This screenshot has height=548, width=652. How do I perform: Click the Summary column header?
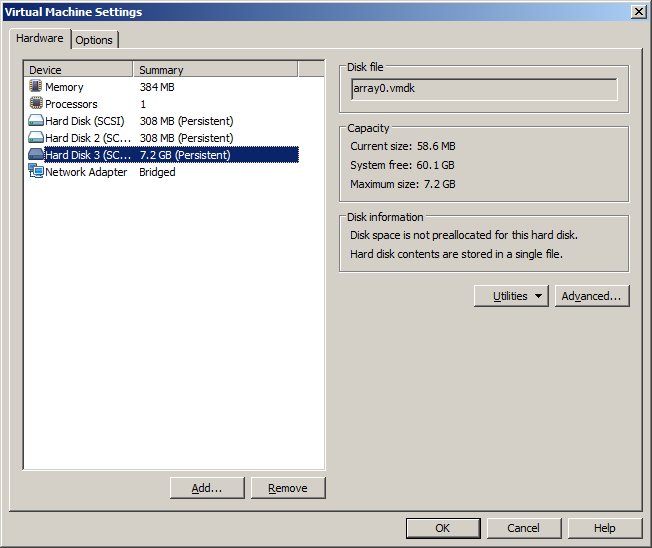click(x=215, y=70)
